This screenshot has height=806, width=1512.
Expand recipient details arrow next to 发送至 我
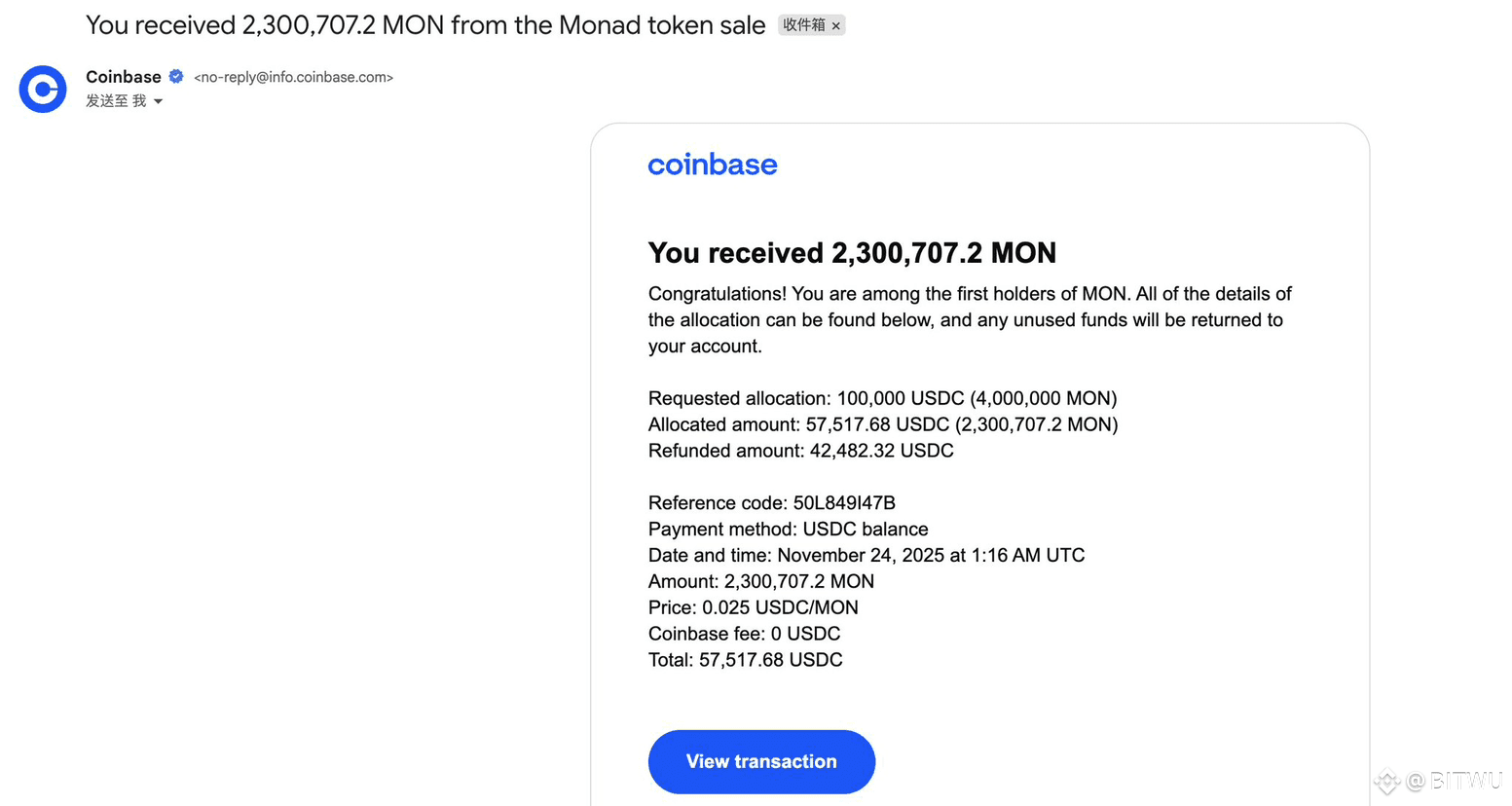tap(159, 101)
